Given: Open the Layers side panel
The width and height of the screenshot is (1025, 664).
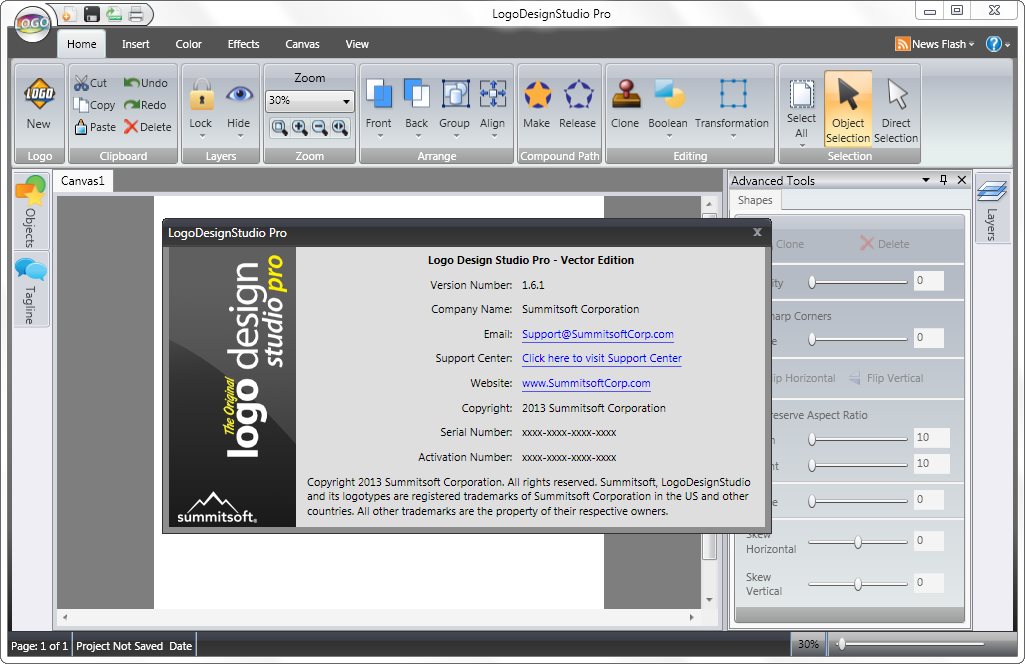Looking at the screenshot, I should click(992, 209).
